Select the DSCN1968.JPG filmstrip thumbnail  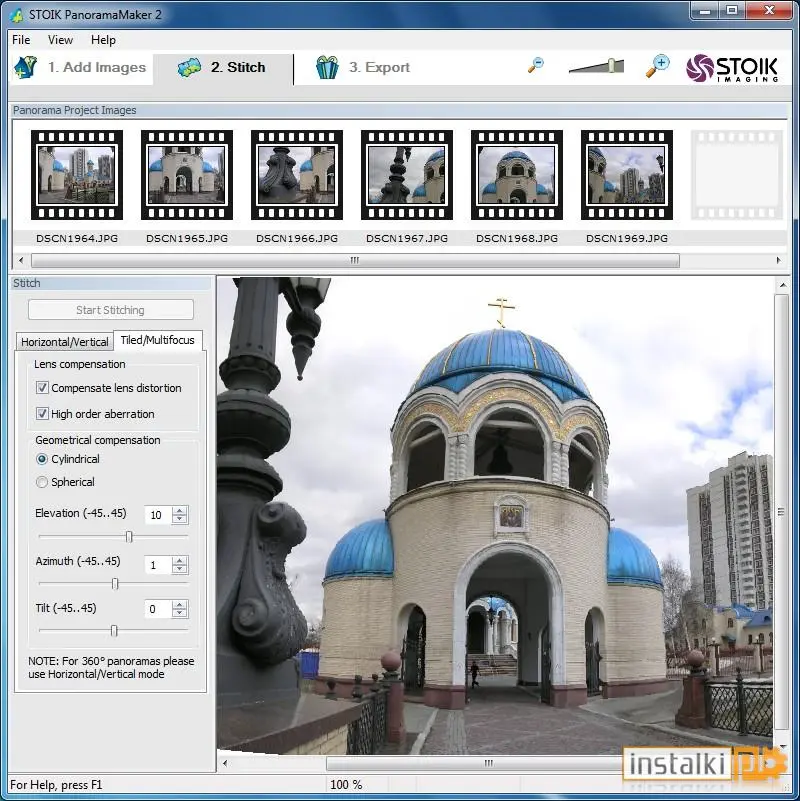(x=516, y=175)
